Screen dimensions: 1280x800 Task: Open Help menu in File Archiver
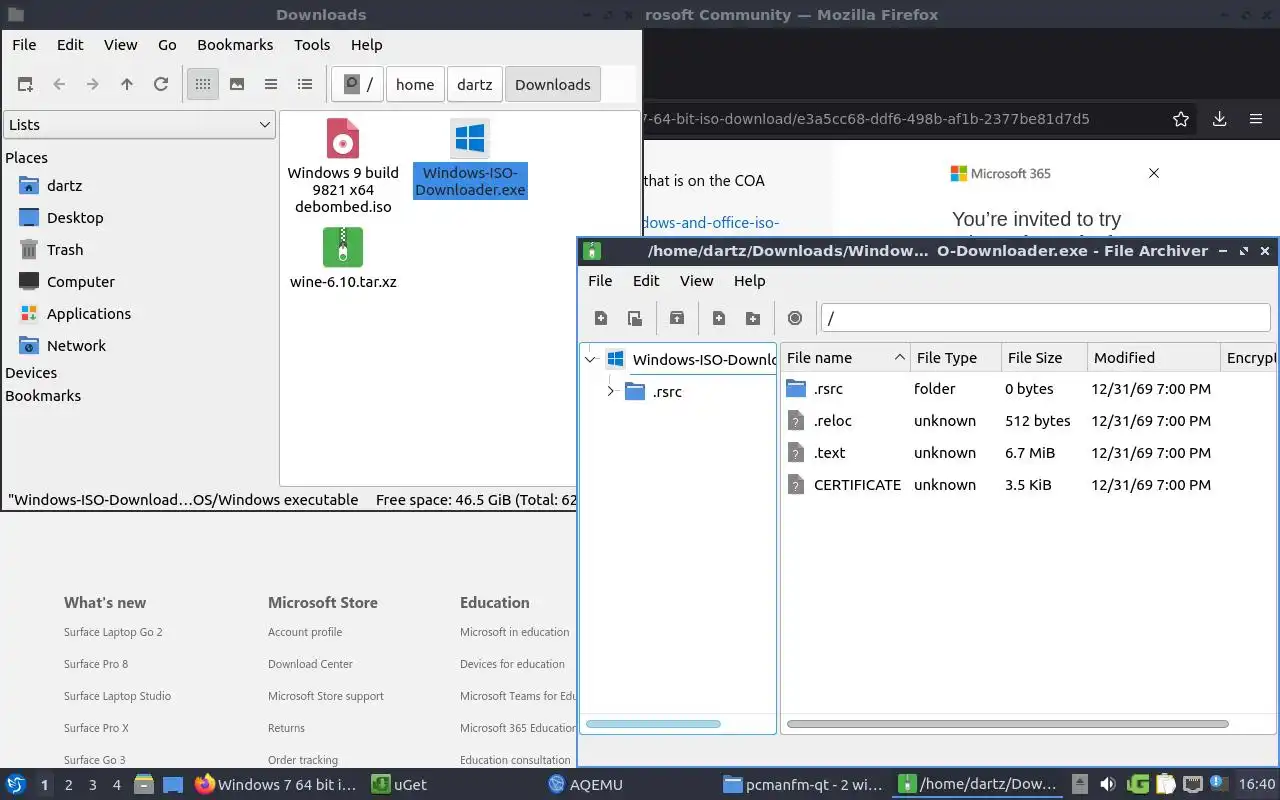[x=749, y=281]
